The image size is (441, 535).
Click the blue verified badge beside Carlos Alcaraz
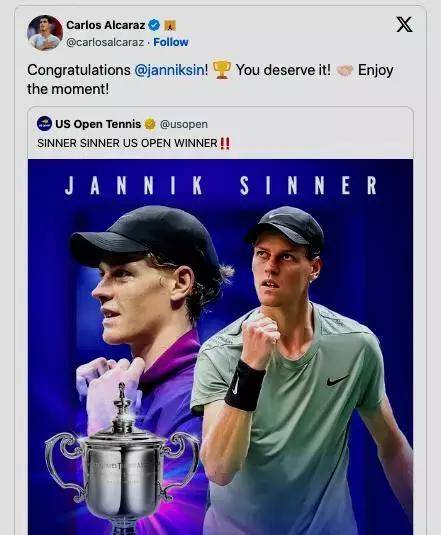(155, 25)
